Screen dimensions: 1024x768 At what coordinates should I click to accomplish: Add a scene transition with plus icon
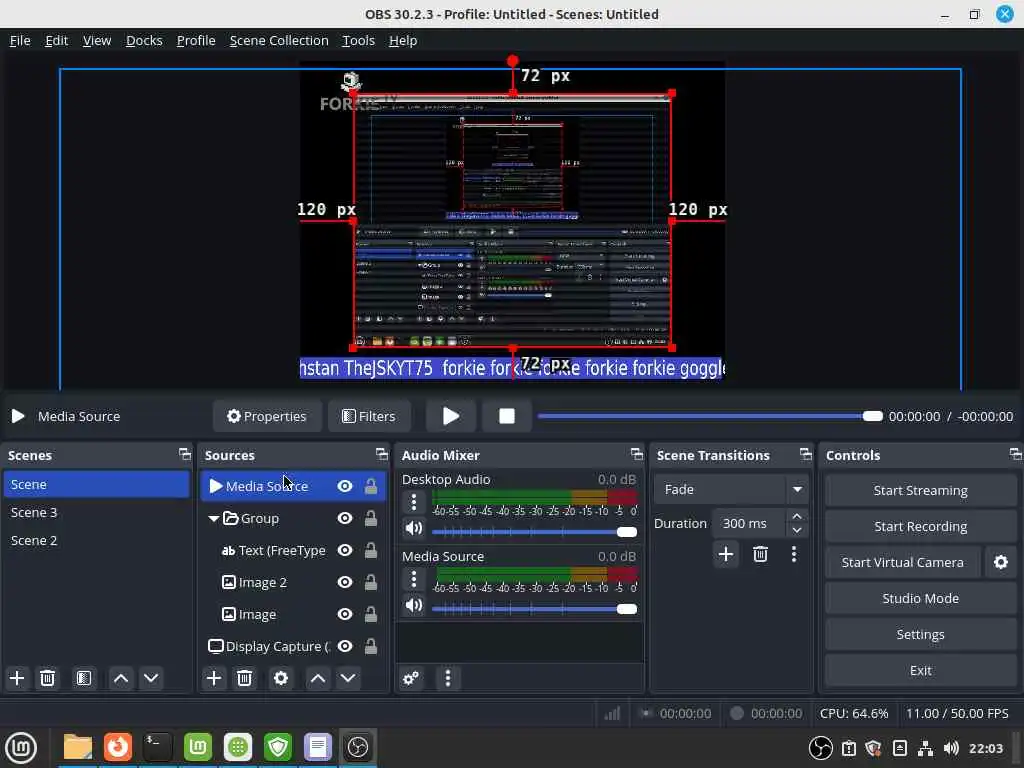coord(726,554)
